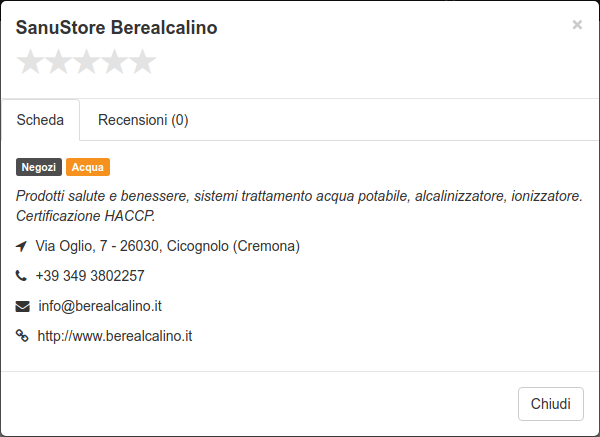Viewport: 600px width, 437px height.
Task: Click the phone number +39 349 3802257
Action: coord(90,276)
